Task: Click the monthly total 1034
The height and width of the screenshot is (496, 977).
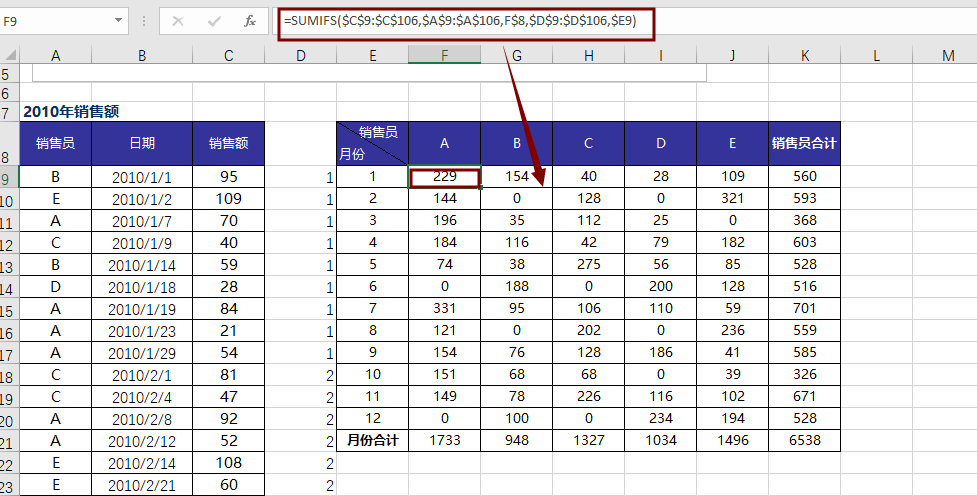Action: coord(660,441)
